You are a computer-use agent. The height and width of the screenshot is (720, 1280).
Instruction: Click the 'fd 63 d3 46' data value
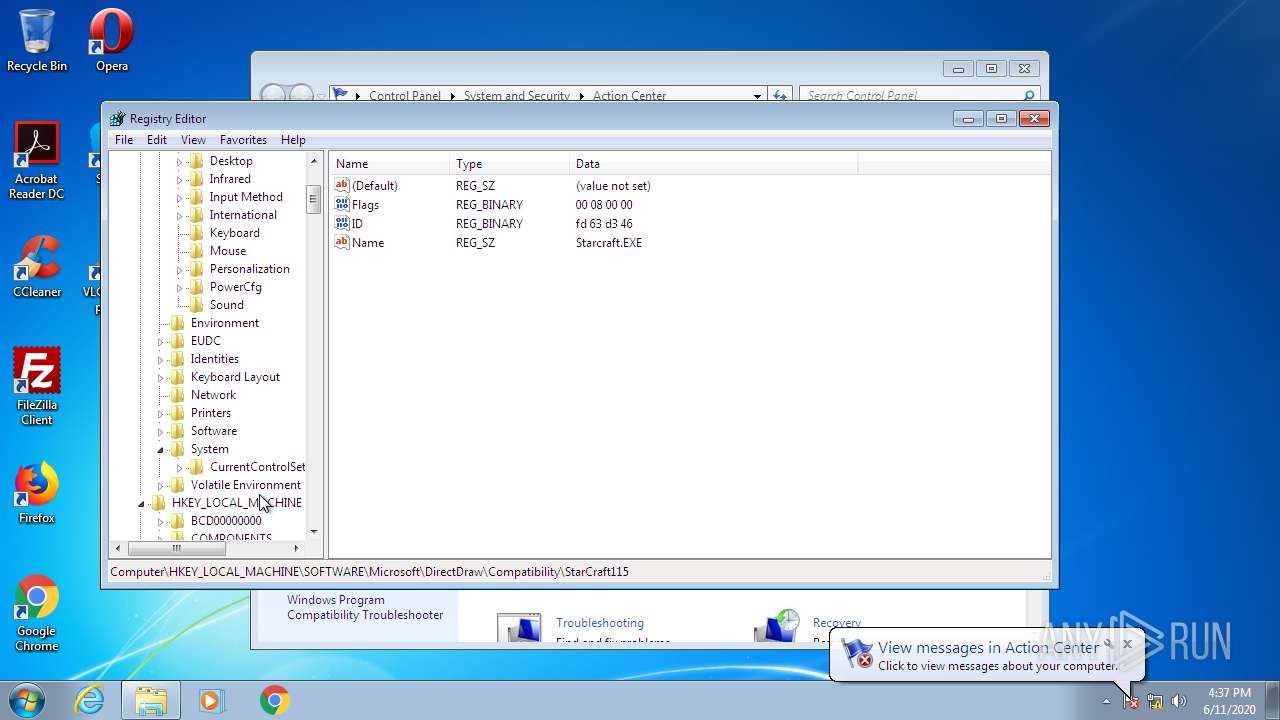(604, 224)
